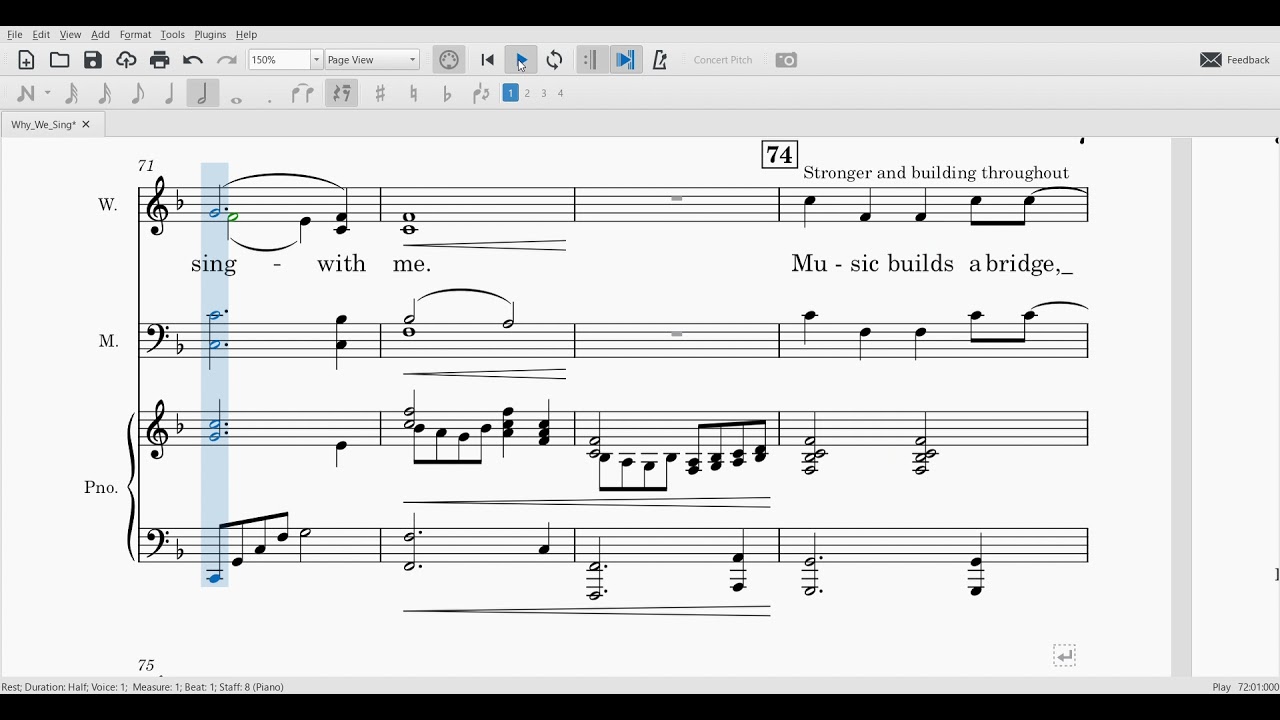
Task: Open the File menu
Action: pos(14,35)
